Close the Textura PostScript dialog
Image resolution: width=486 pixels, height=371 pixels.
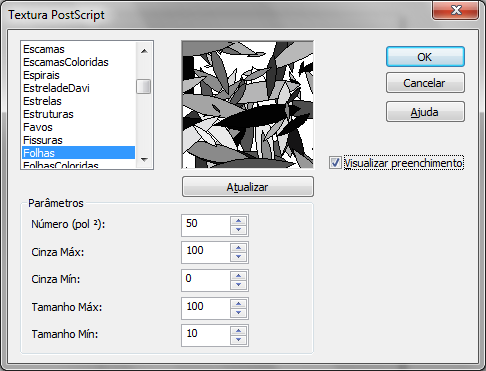456,10
